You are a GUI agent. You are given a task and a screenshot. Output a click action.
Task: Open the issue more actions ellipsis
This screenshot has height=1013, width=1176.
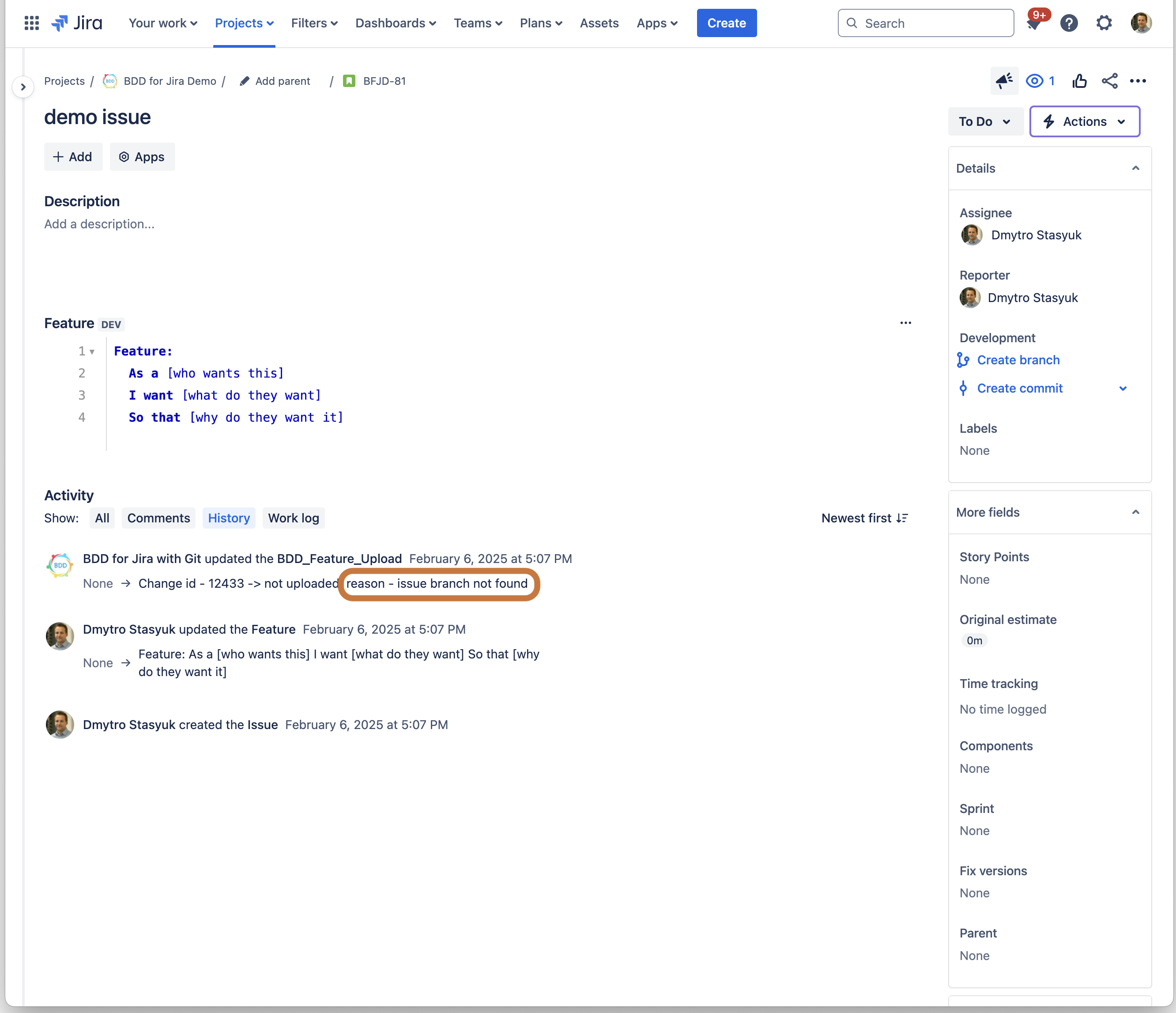point(1138,81)
